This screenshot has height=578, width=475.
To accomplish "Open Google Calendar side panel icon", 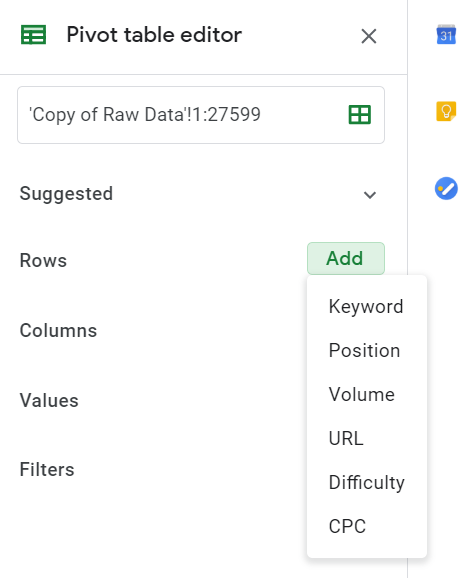I will [x=446, y=35].
